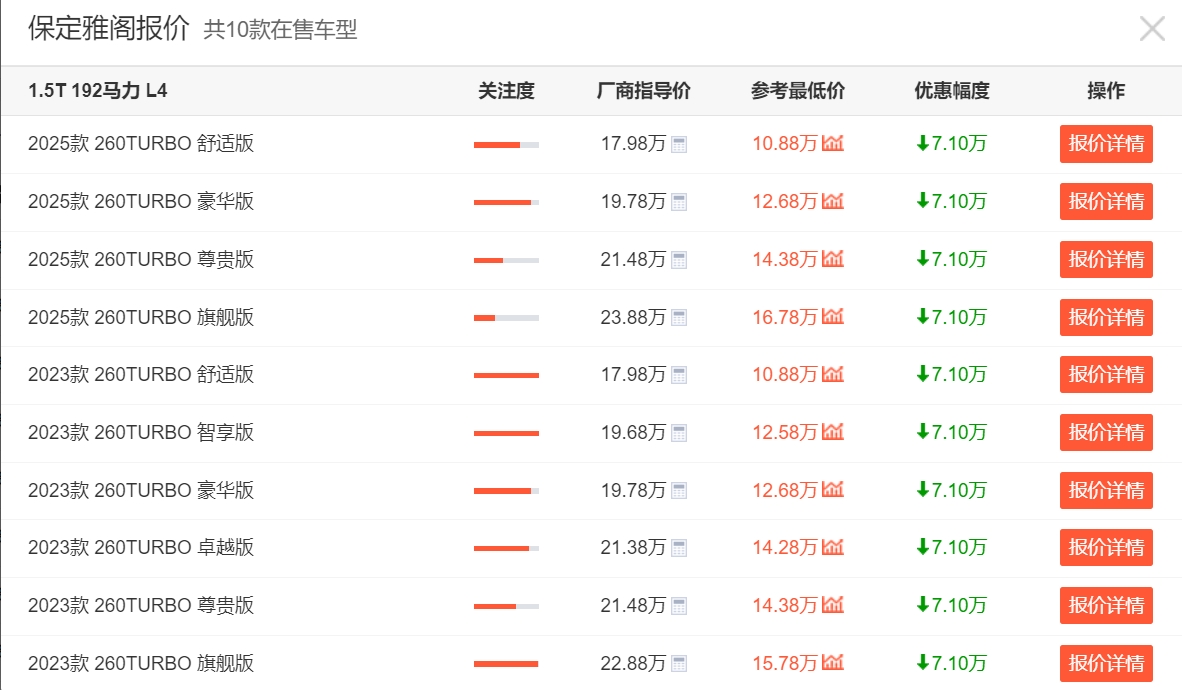
Task: Click ↓7.10万 discount for 2025款 舒适版
Action: (x=951, y=143)
